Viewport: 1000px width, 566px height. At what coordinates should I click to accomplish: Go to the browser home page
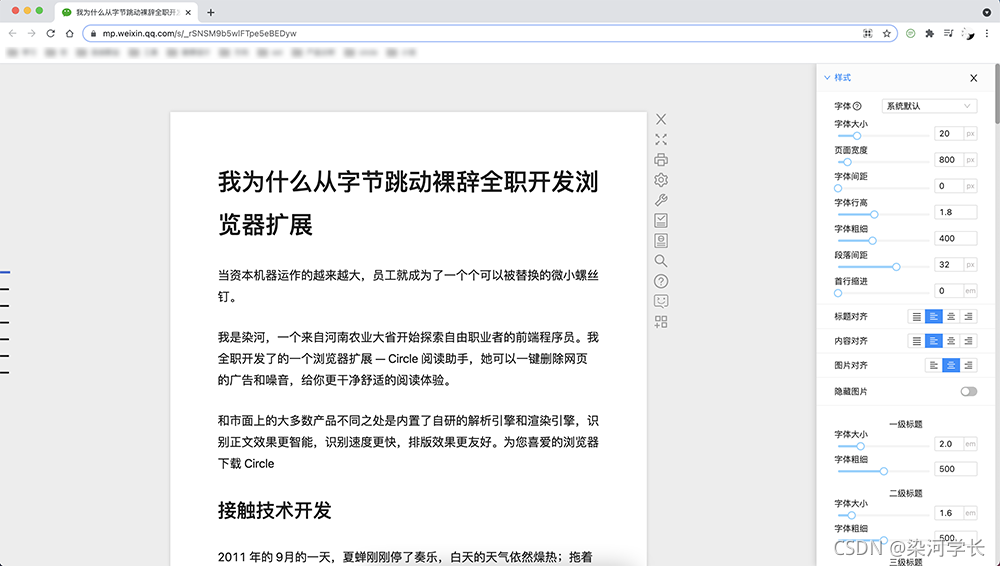70,33
